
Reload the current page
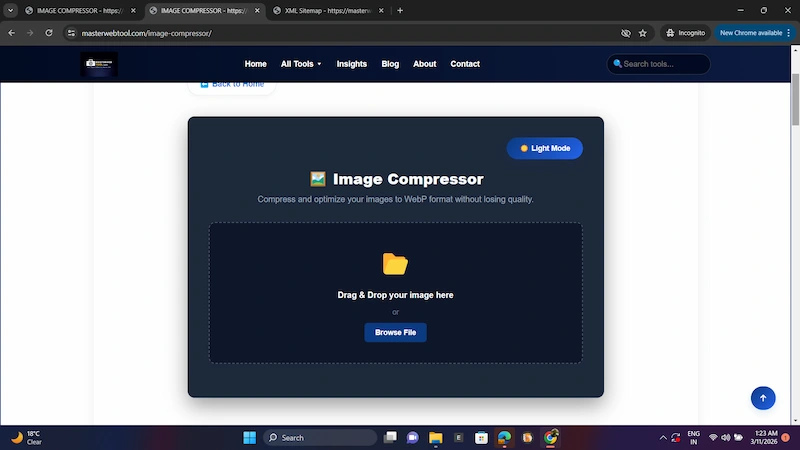pyautogui.click(x=49, y=33)
